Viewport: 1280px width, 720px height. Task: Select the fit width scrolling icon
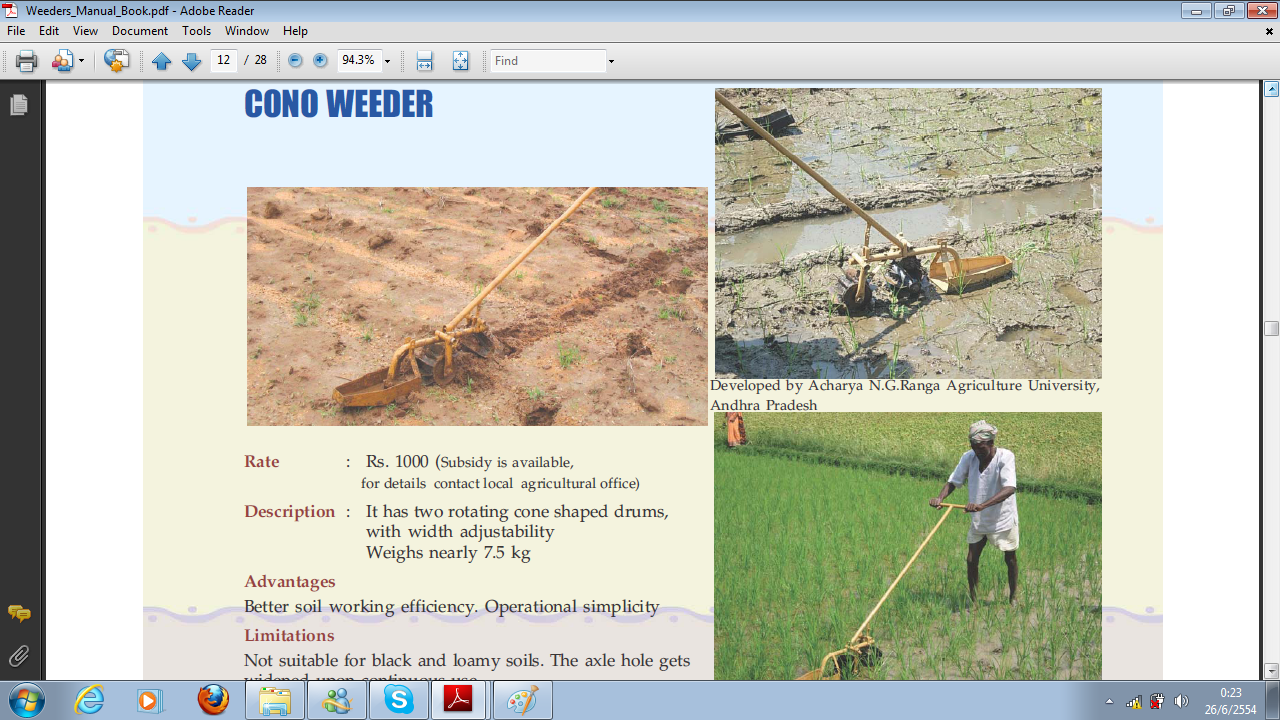424,62
